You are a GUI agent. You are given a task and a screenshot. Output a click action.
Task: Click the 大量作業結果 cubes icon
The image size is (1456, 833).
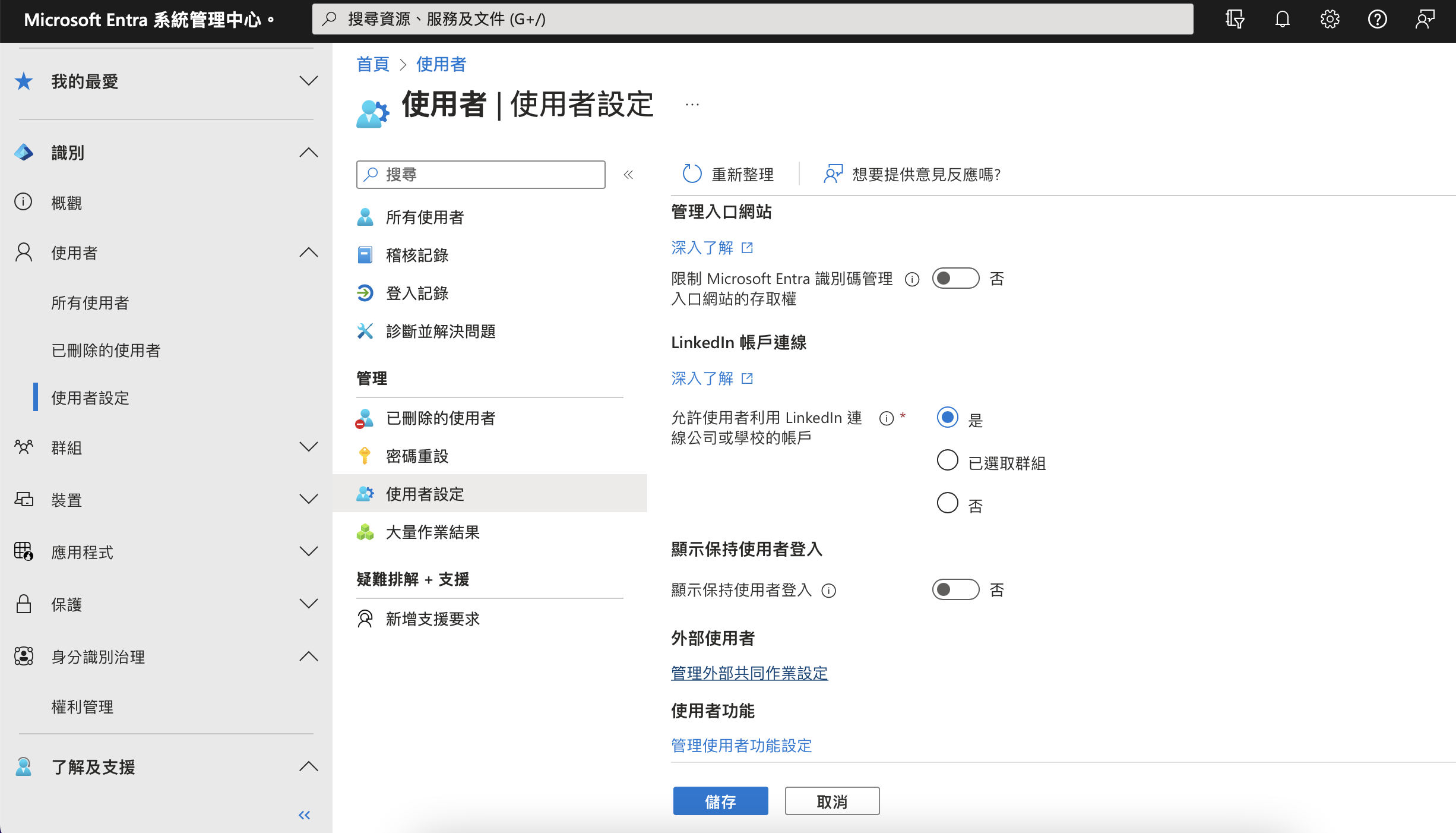pos(365,532)
